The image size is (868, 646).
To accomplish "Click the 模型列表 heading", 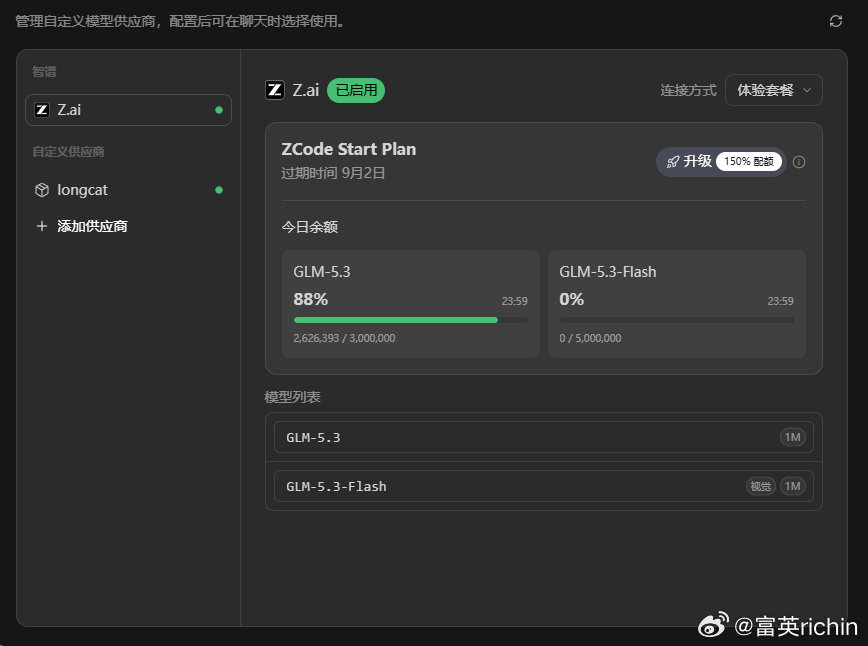I will [292, 397].
